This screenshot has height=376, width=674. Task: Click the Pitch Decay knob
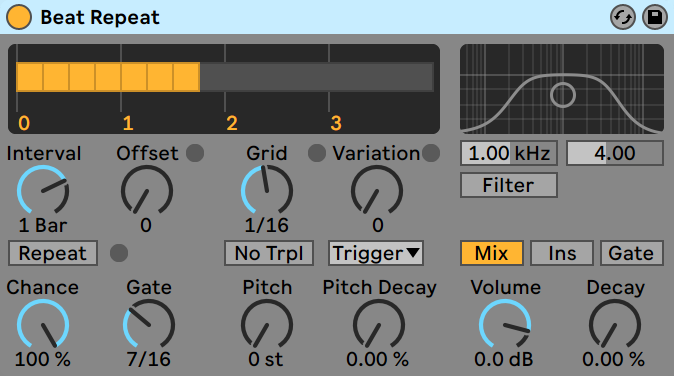(379, 324)
